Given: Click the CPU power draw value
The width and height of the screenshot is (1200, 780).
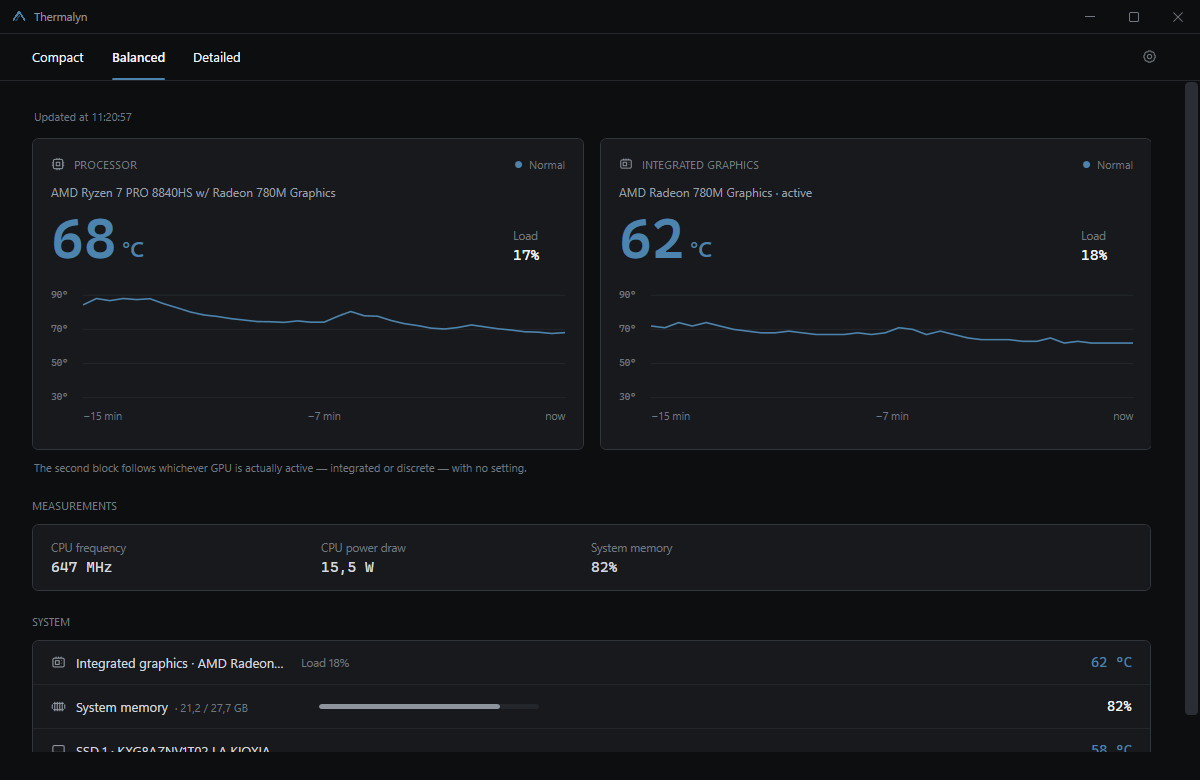Looking at the screenshot, I should click(347, 567).
